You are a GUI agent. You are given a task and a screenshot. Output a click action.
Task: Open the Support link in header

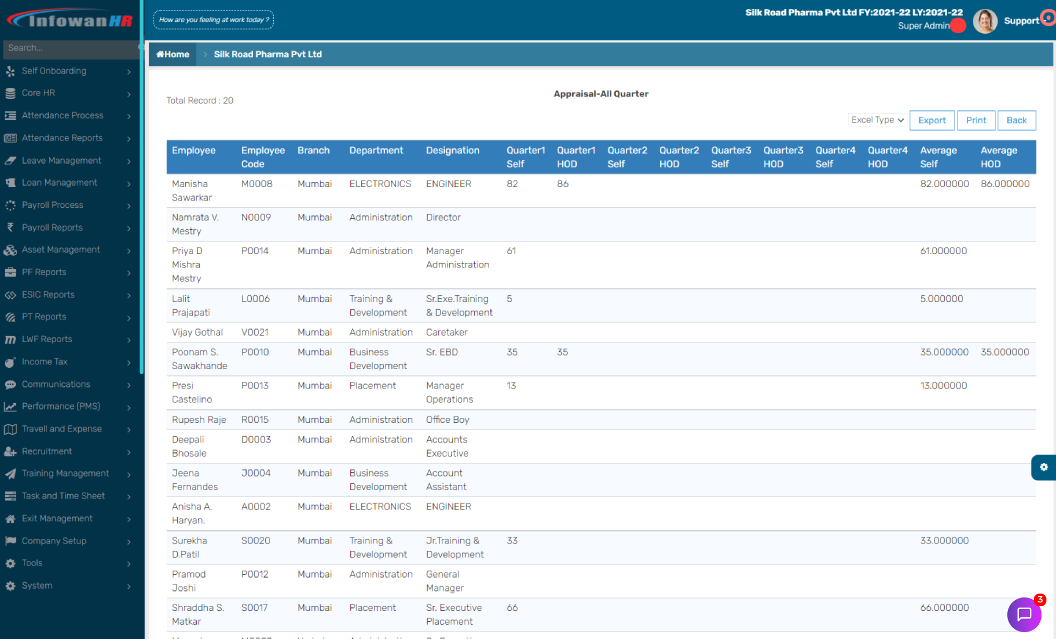(x=1021, y=21)
